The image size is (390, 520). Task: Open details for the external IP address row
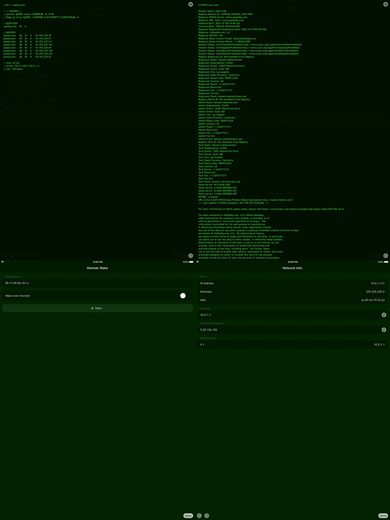384,330
